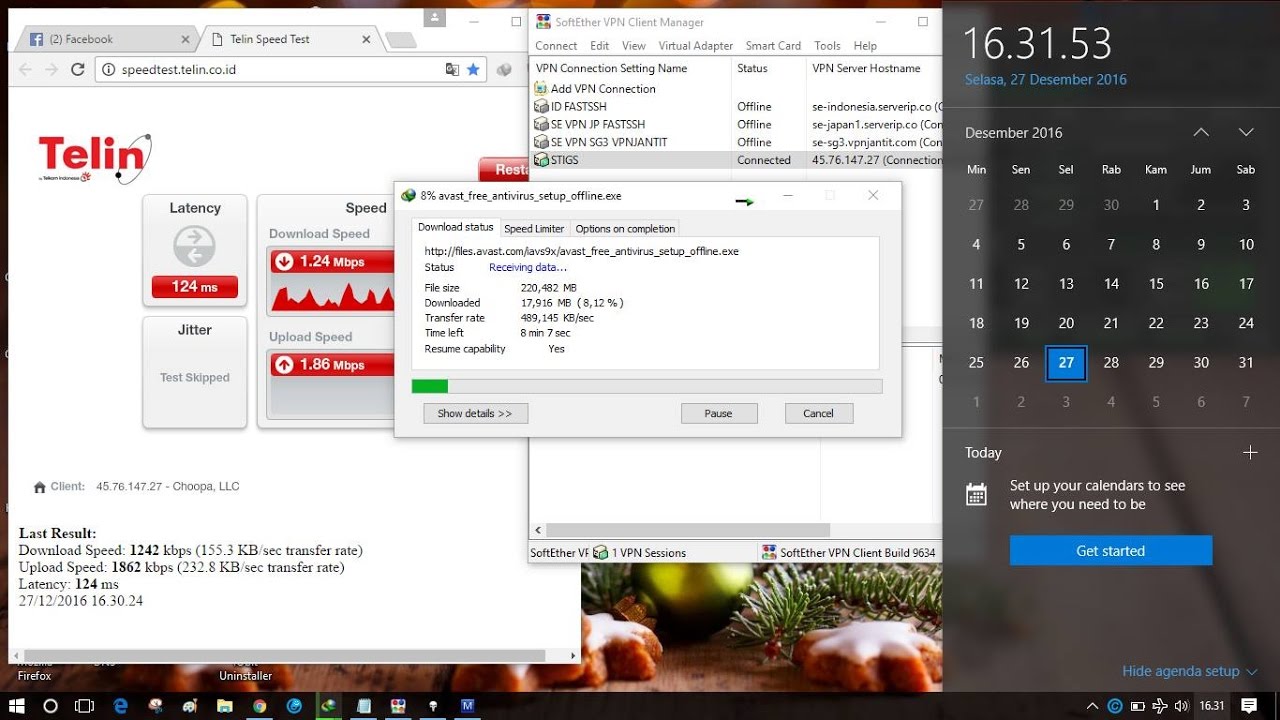
Task: Open Microsoft Edge from the taskbar
Action: 121,705
